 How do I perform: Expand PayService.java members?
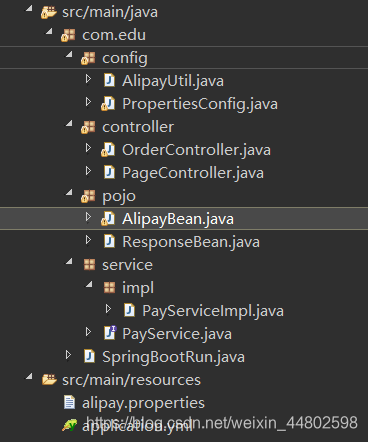click(88, 332)
